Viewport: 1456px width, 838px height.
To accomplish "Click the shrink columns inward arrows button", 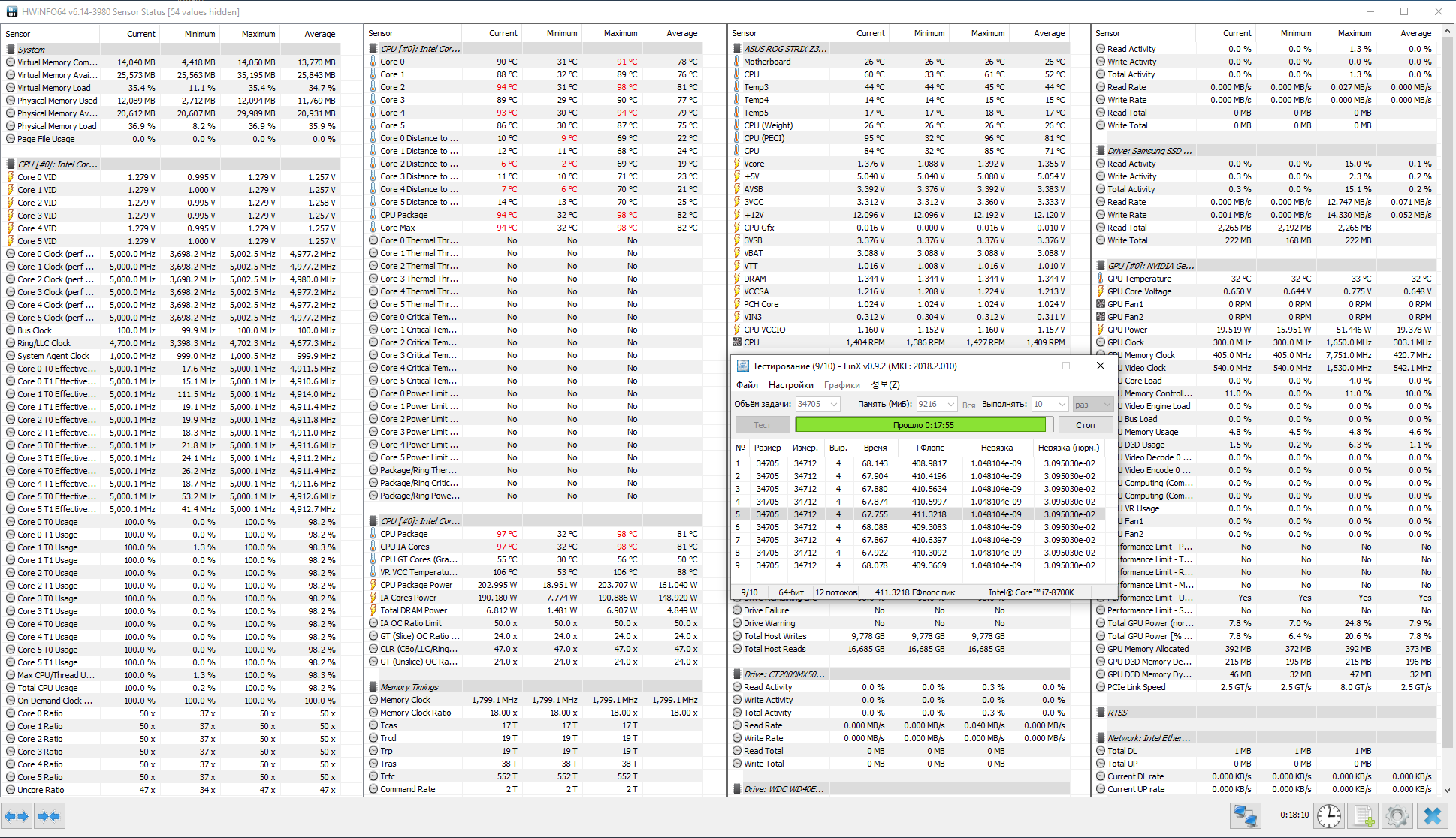I will pos(49,816).
